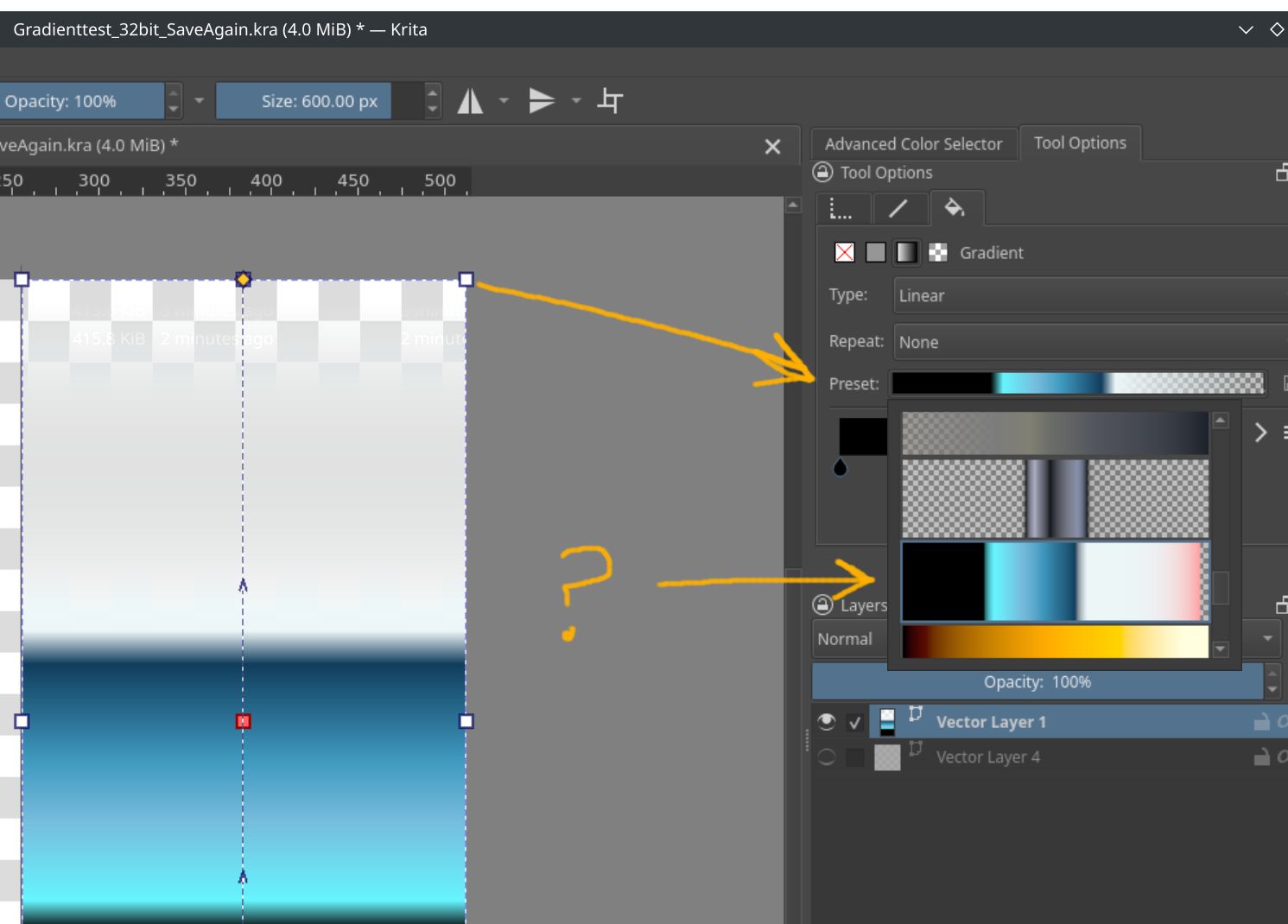The width and height of the screenshot is (1288, 924).
Task: Lock the Tool Options docker
Action: [x=823, y=173]
